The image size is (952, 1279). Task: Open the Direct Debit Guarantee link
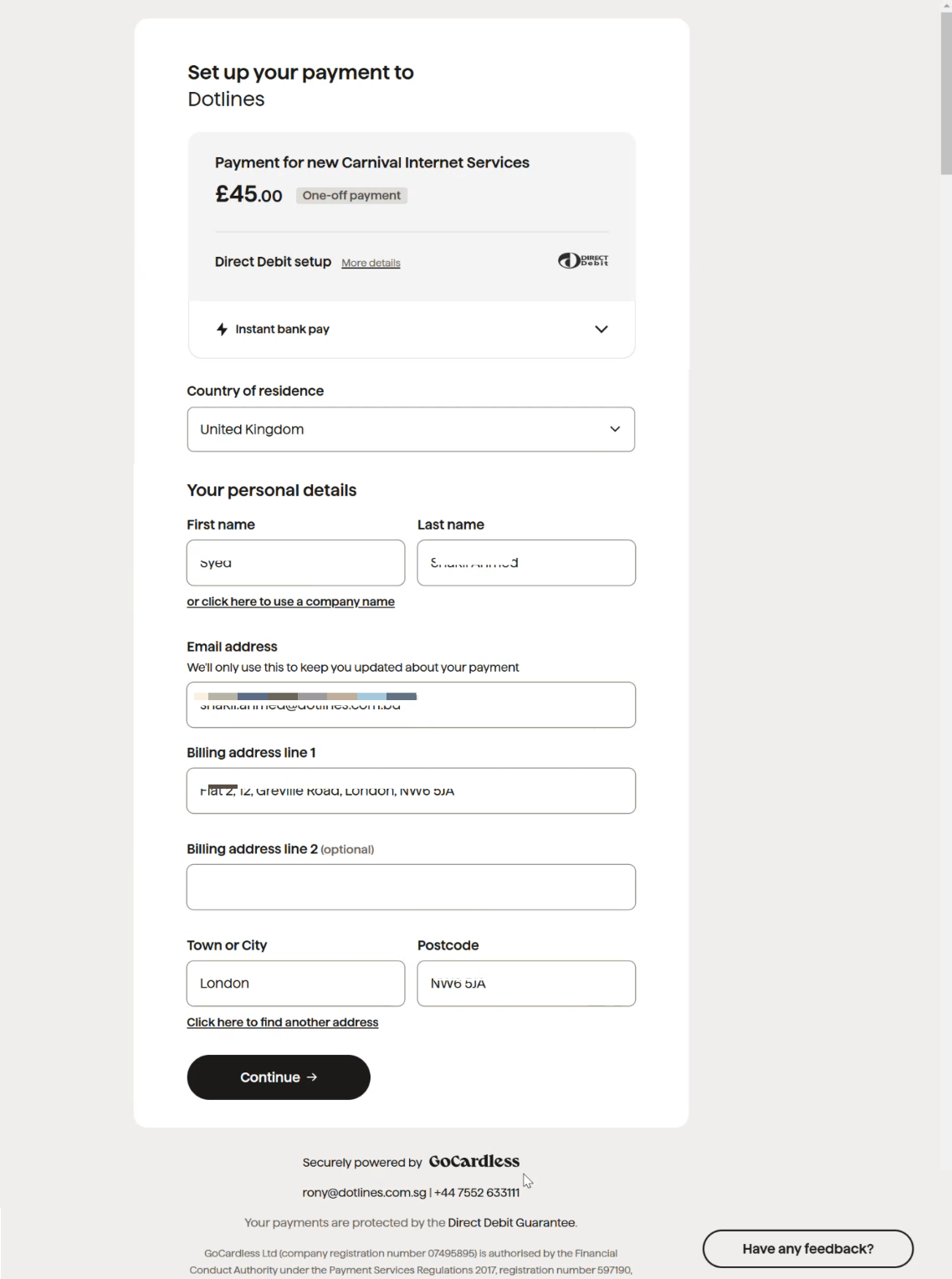(x=511, y=1223)
